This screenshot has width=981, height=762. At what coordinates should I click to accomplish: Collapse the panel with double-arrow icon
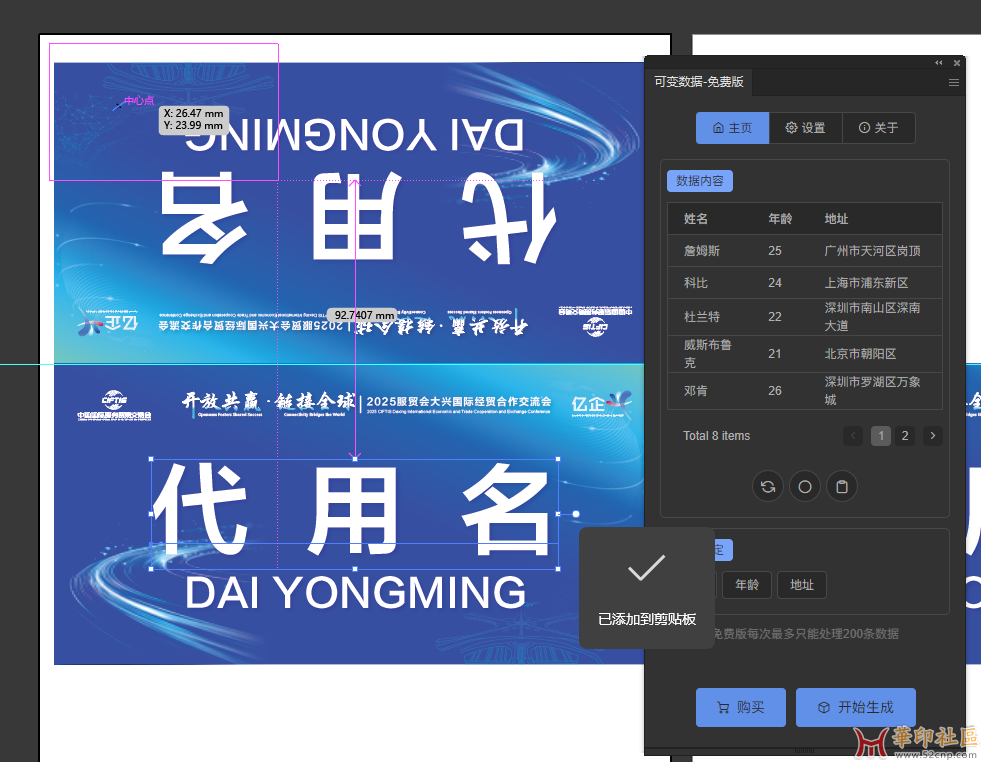click(939, 62)
